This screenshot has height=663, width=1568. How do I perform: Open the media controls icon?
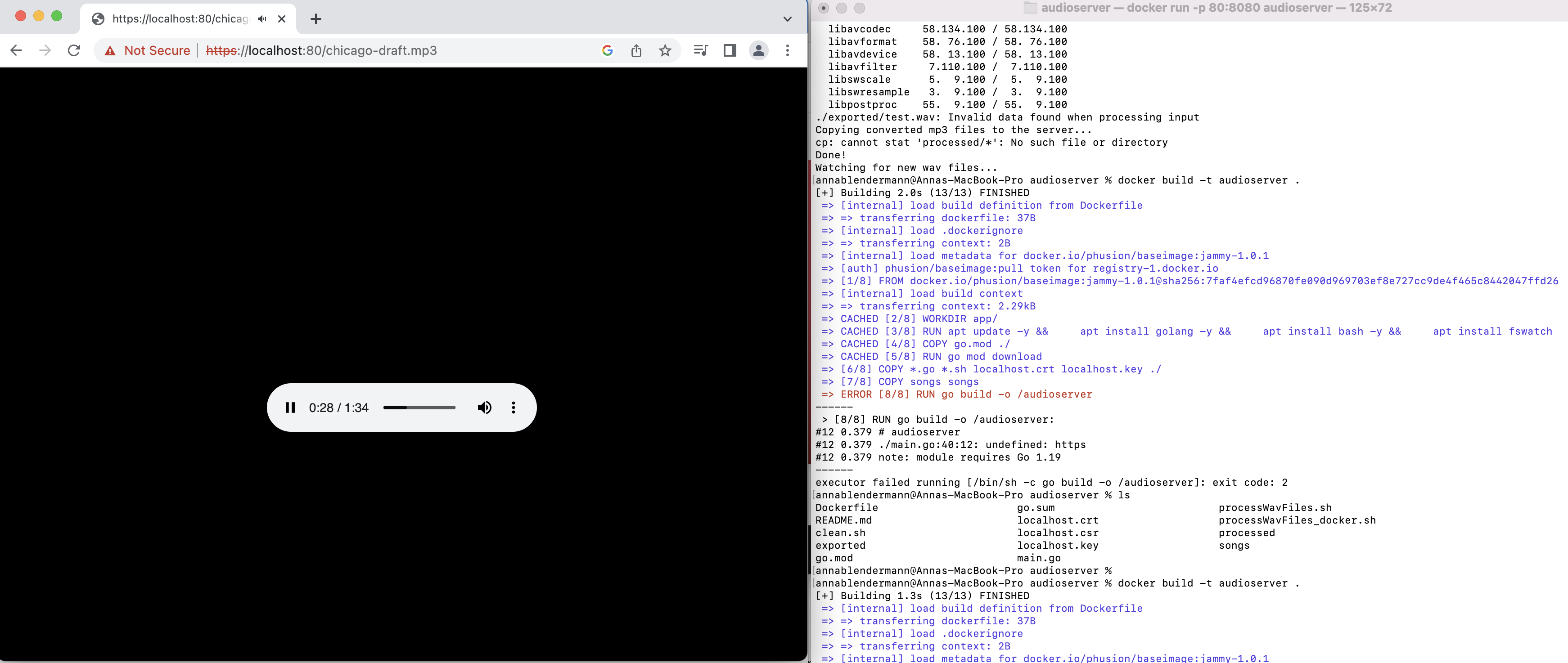[701, 50]
